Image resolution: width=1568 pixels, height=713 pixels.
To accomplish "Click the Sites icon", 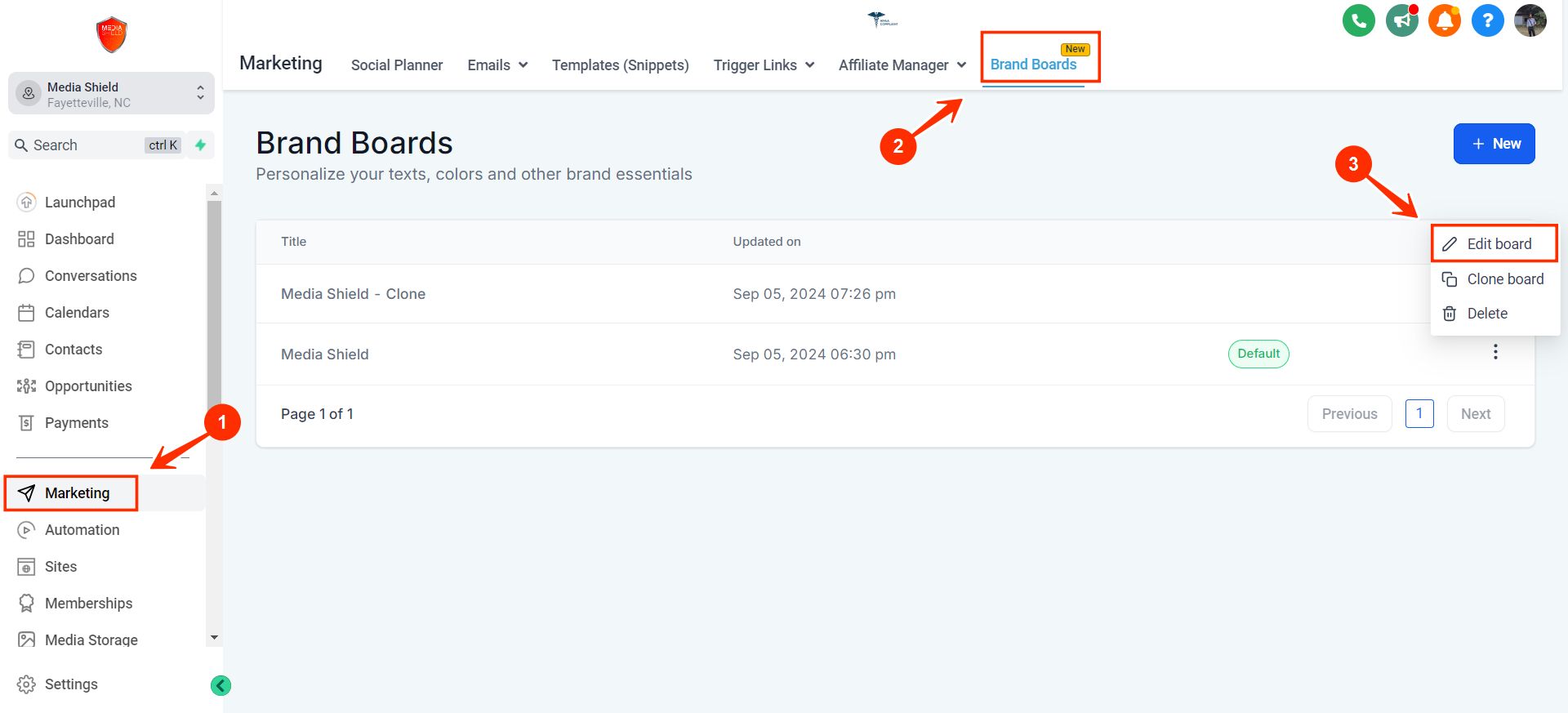I will [x=26, y=566].
